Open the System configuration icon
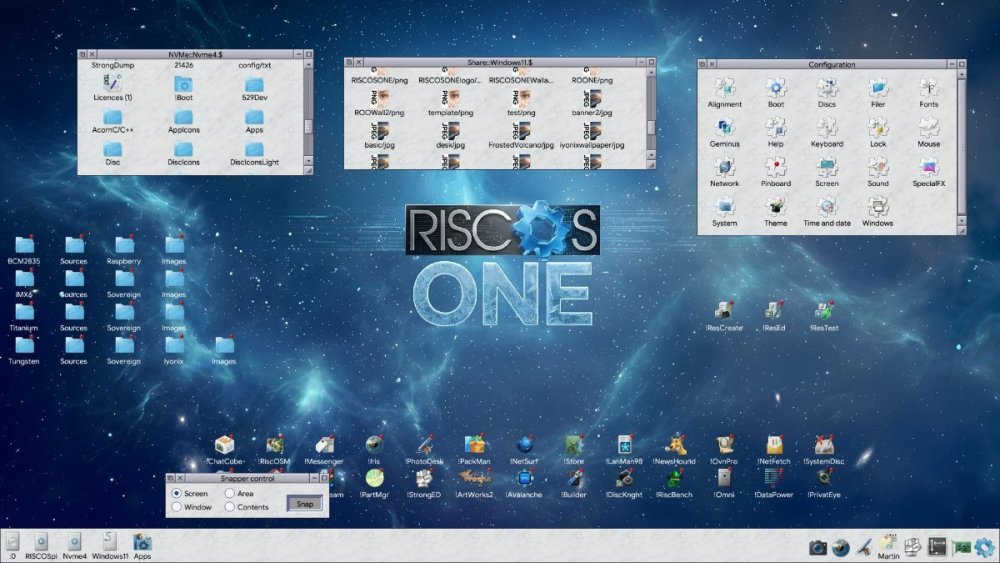The height and width of the screenshot is (563, 1000). (x=724, y=212)
